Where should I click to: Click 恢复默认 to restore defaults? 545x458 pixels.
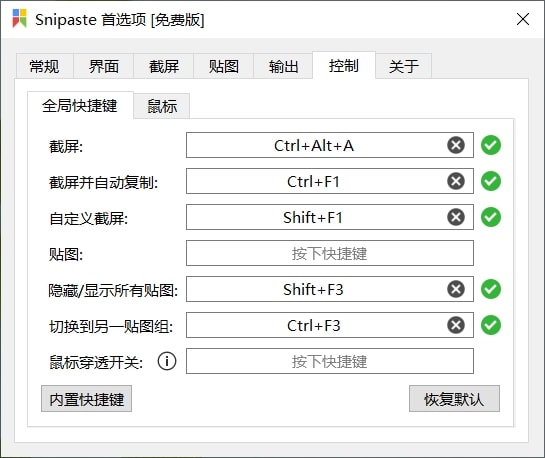click(454, 399)
